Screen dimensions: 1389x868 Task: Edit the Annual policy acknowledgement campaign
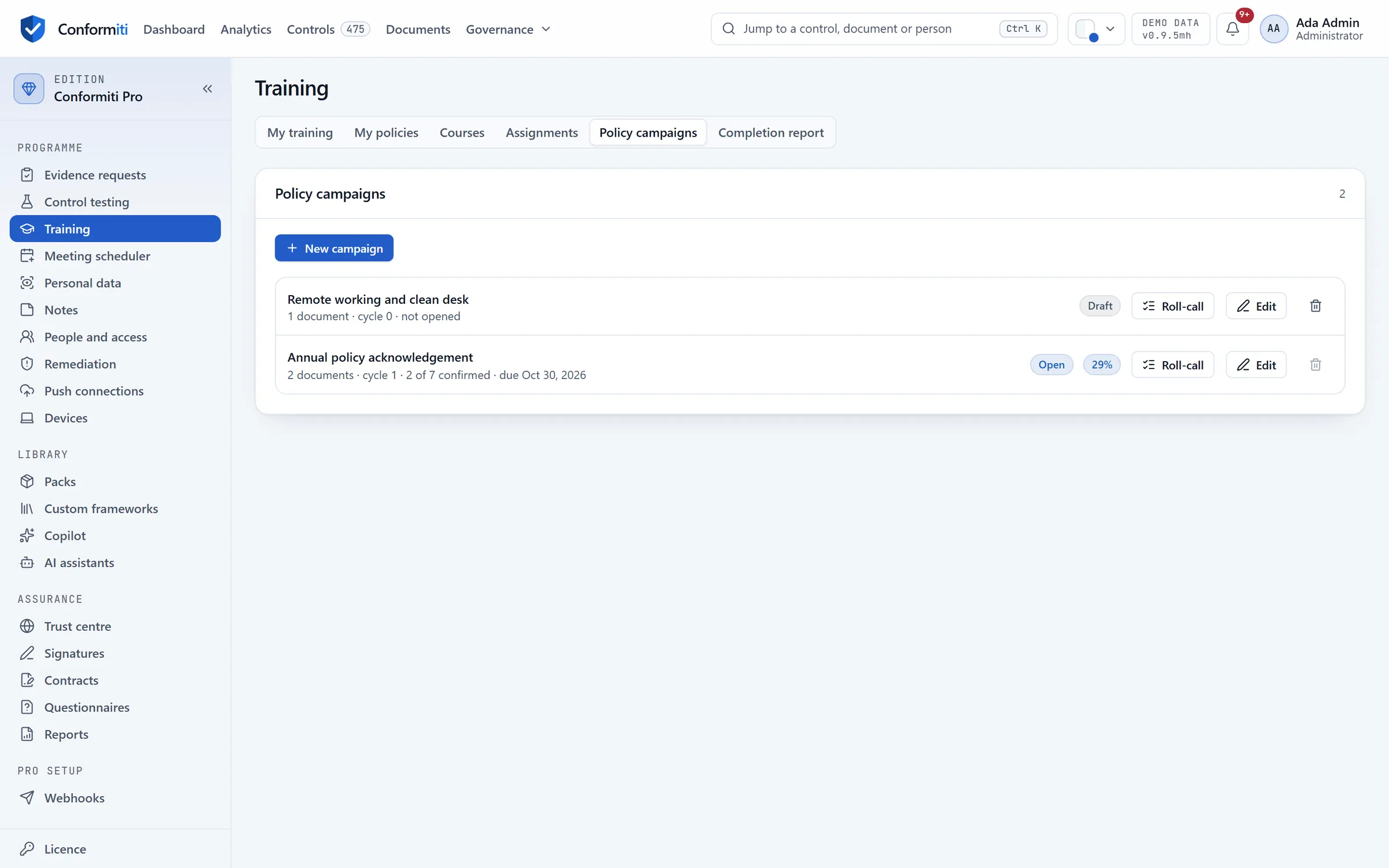(x=1256, y=365)
